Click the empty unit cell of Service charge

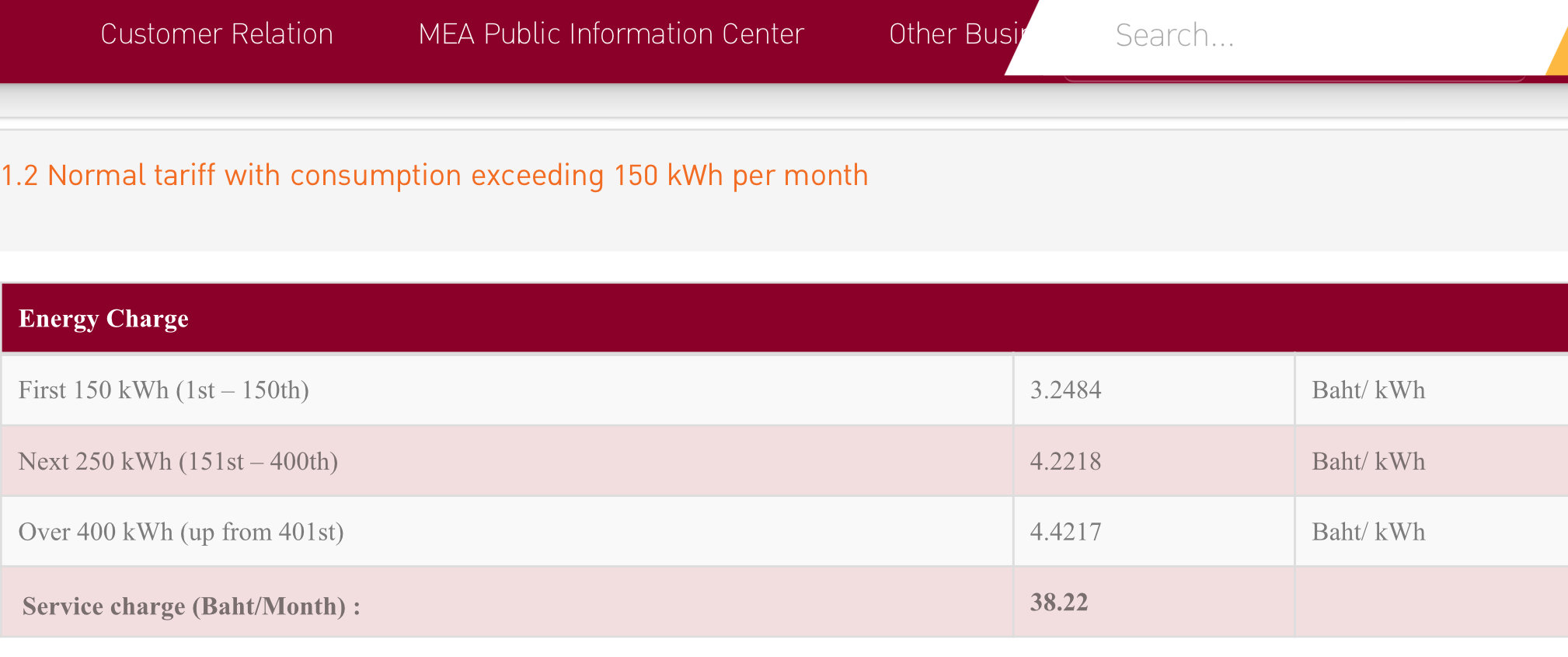click(x=1431, y=603)
